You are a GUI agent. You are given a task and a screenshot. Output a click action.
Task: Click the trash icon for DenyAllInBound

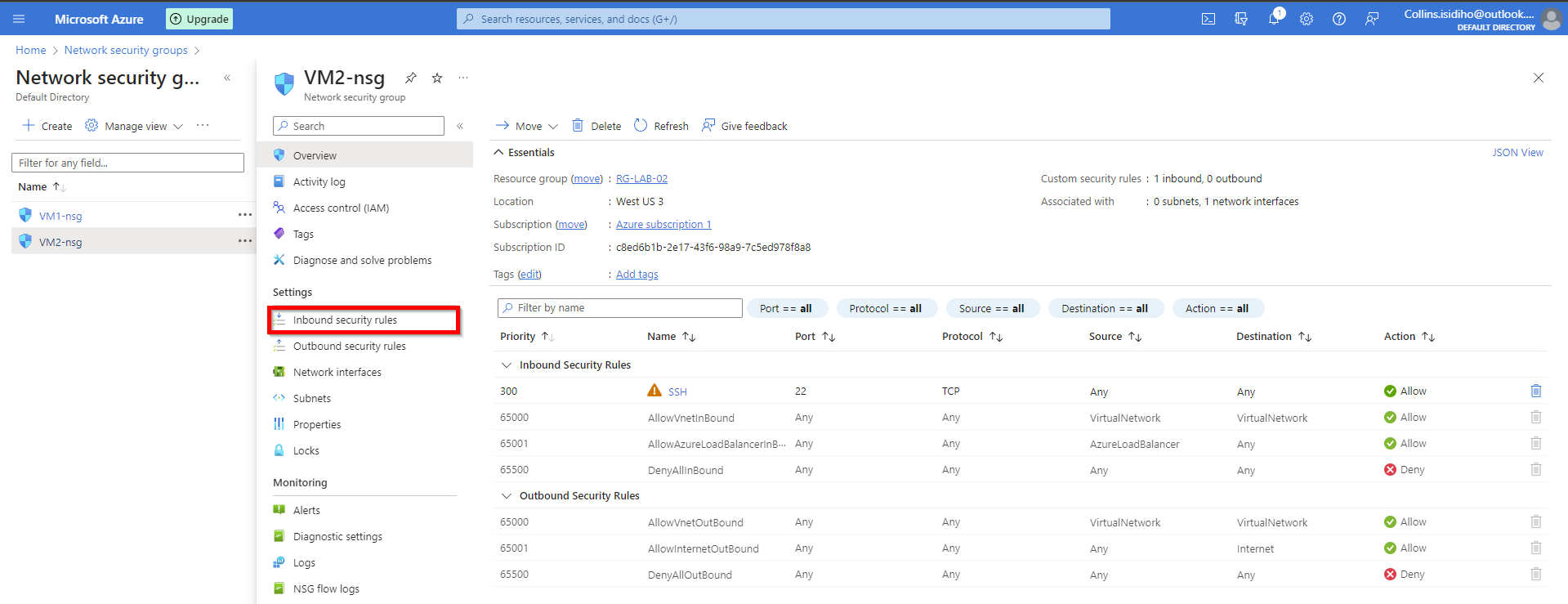coord(1536,469)
